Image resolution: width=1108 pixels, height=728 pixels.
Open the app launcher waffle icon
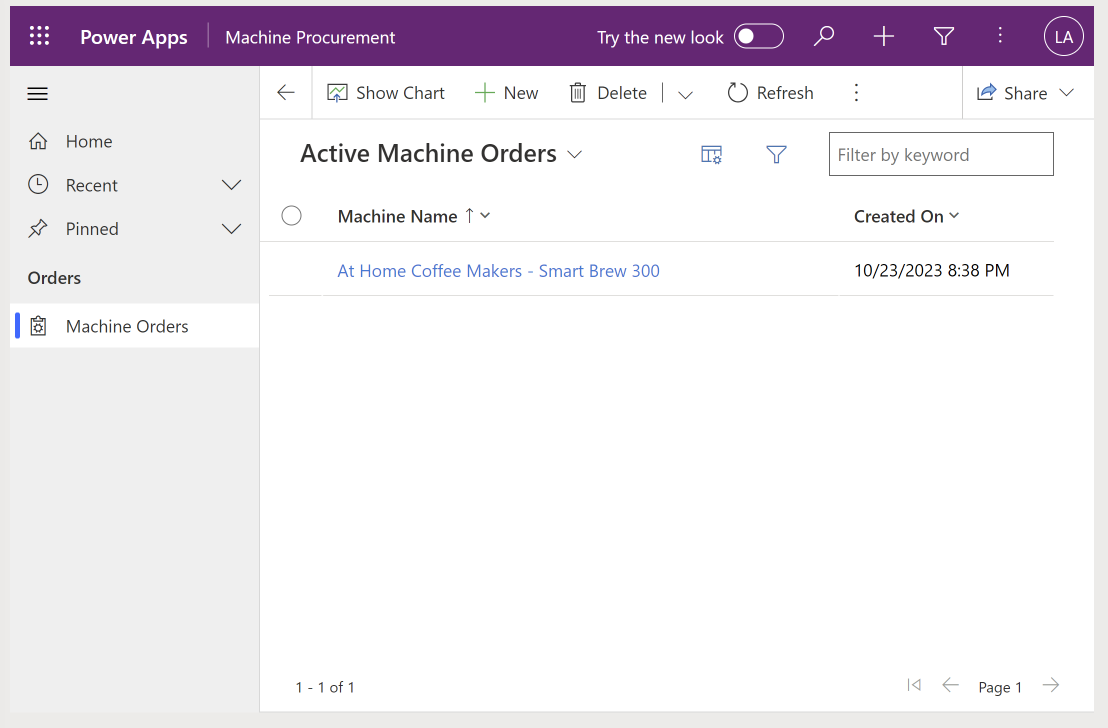pos(40,36)
